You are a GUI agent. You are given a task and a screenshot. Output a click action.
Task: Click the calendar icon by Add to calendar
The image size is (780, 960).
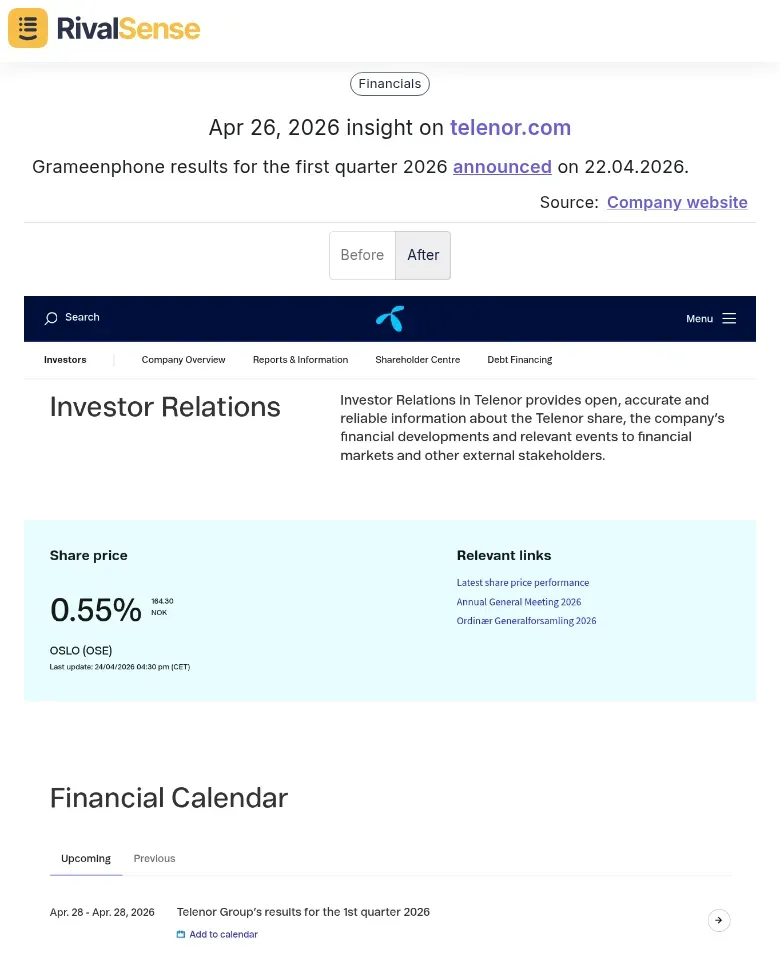coord(181,935)
